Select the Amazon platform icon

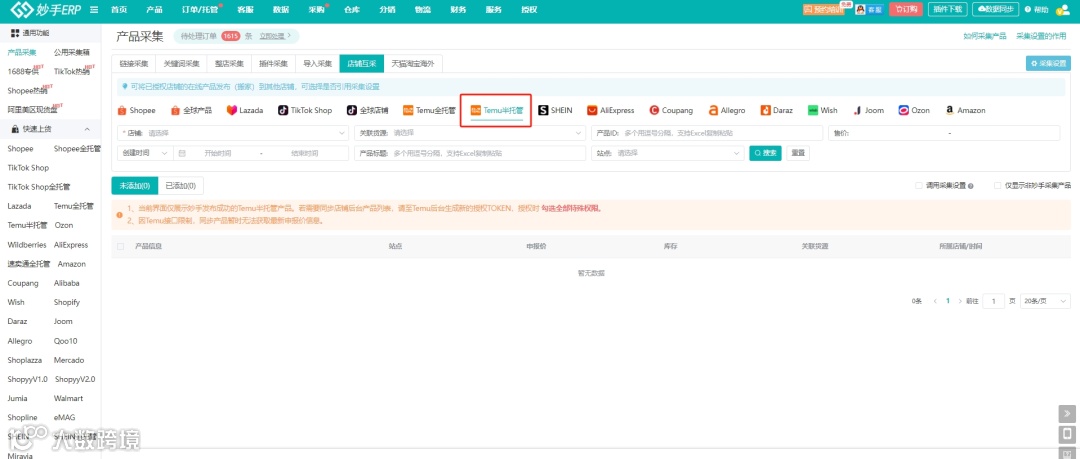(x=950, y=110)
